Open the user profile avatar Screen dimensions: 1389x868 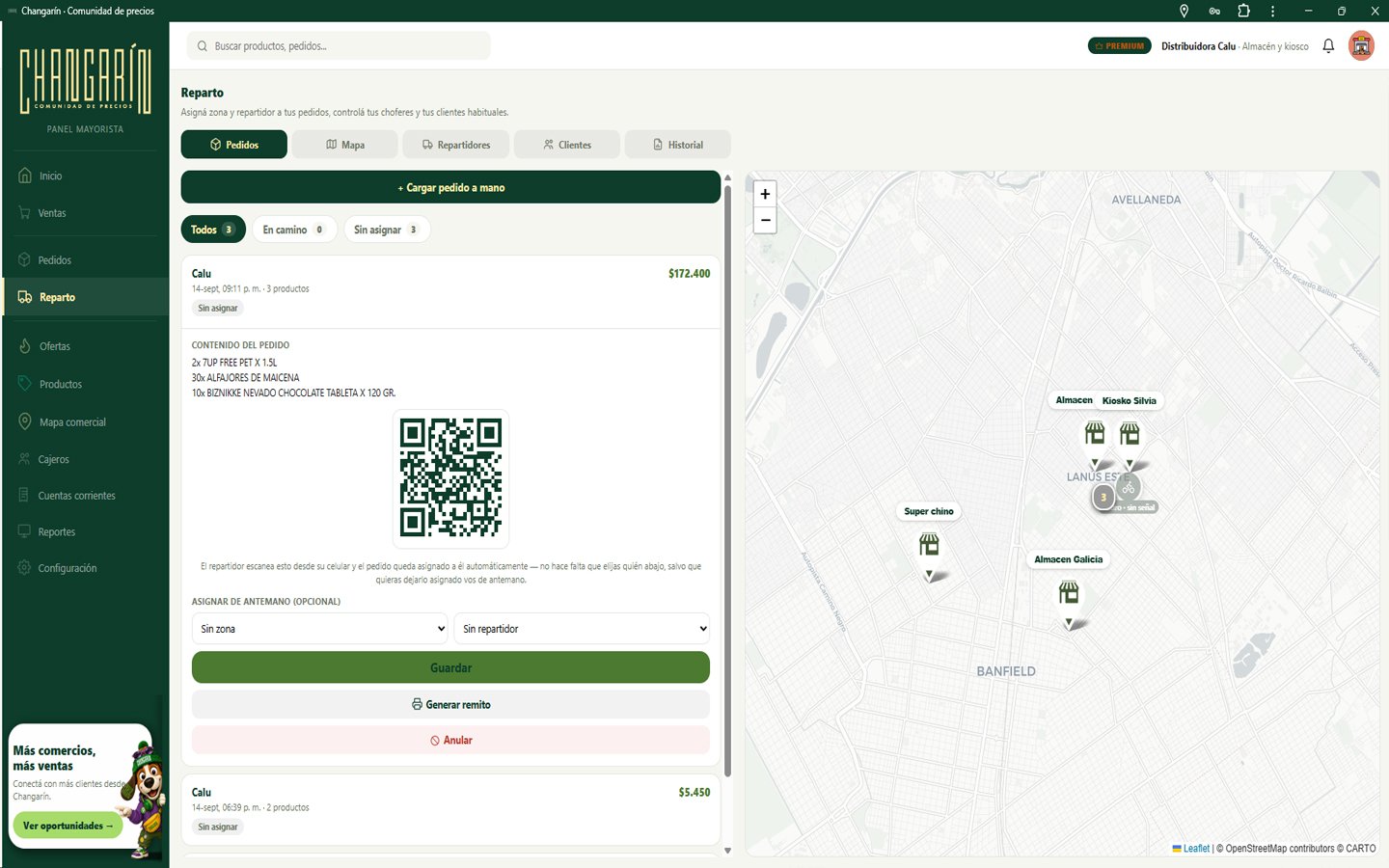[1361, 45]
